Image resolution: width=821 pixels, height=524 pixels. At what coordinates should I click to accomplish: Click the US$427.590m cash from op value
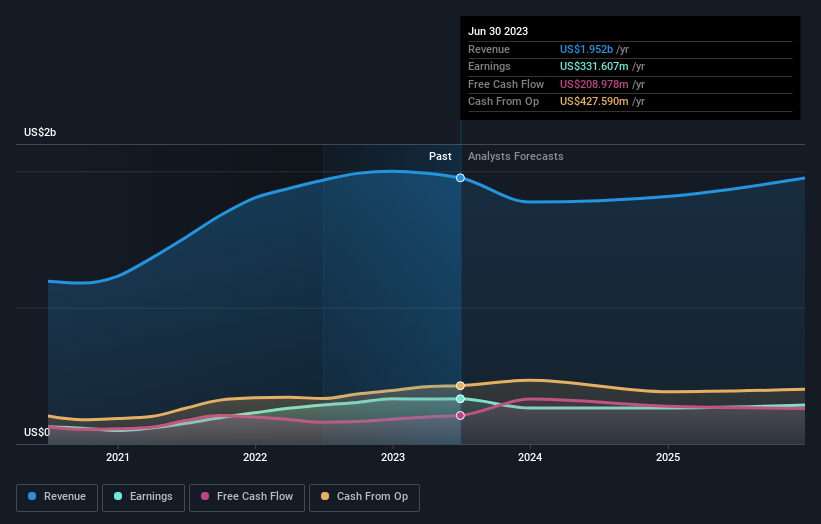coord(594,102)
